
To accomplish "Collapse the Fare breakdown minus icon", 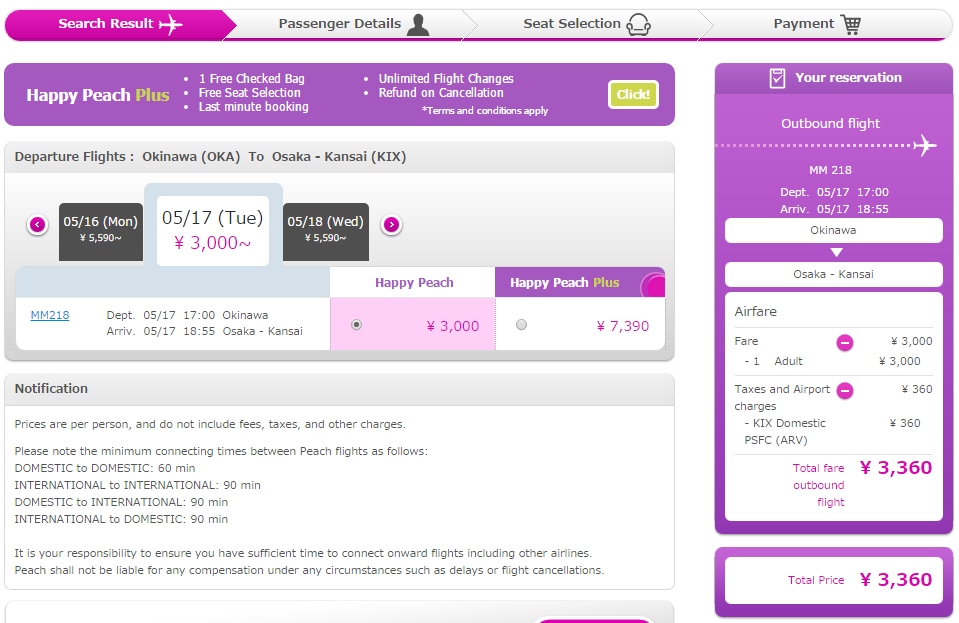I will (x=845, y=342).
